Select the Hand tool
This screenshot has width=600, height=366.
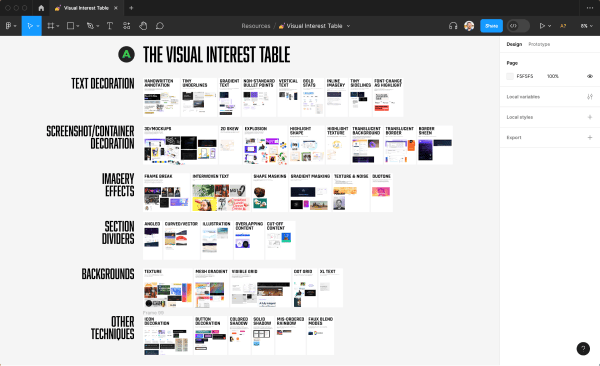[x=143, y=26]
